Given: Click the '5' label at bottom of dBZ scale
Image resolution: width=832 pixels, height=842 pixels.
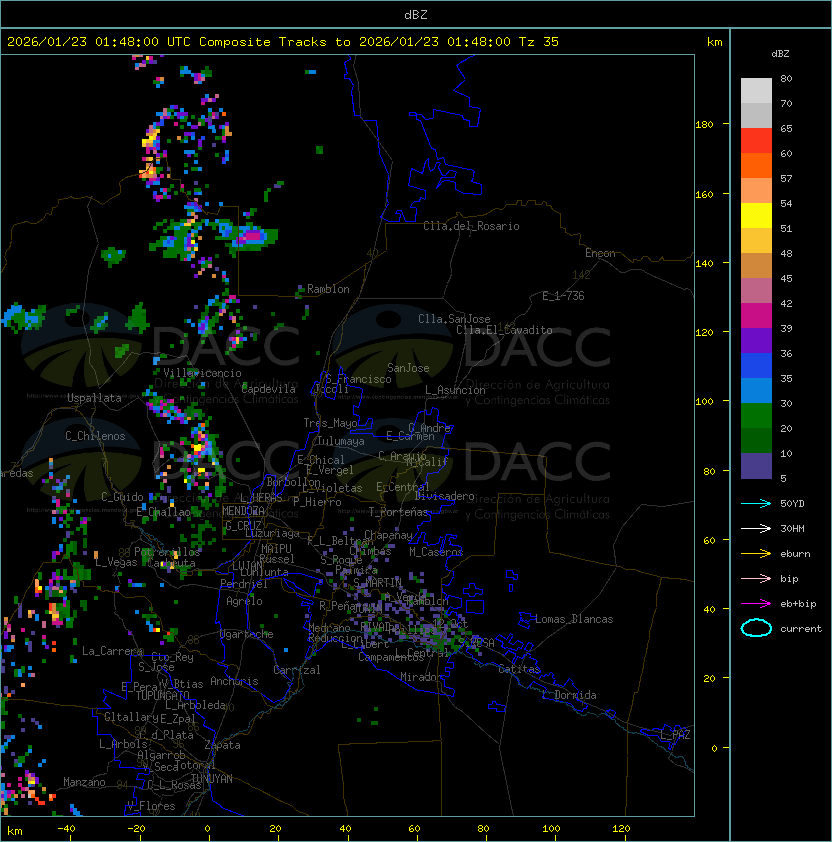Looking at the screenshot, I should point(783,478).
